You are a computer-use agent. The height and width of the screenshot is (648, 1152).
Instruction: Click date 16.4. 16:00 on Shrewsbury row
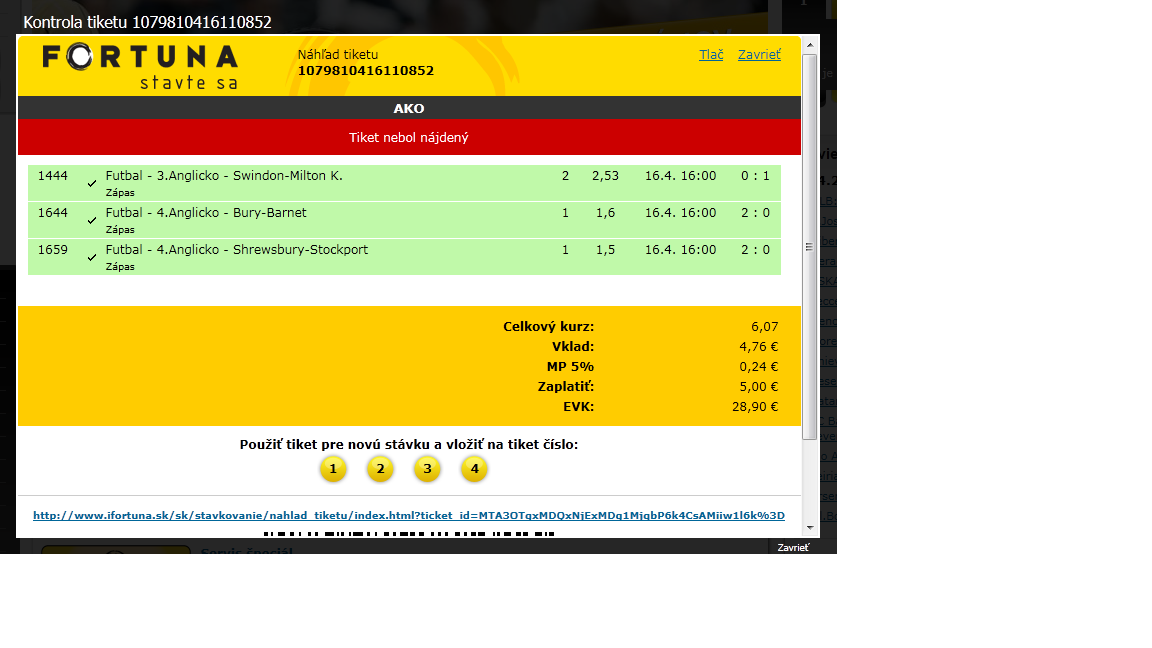click(x=680, y=250)
